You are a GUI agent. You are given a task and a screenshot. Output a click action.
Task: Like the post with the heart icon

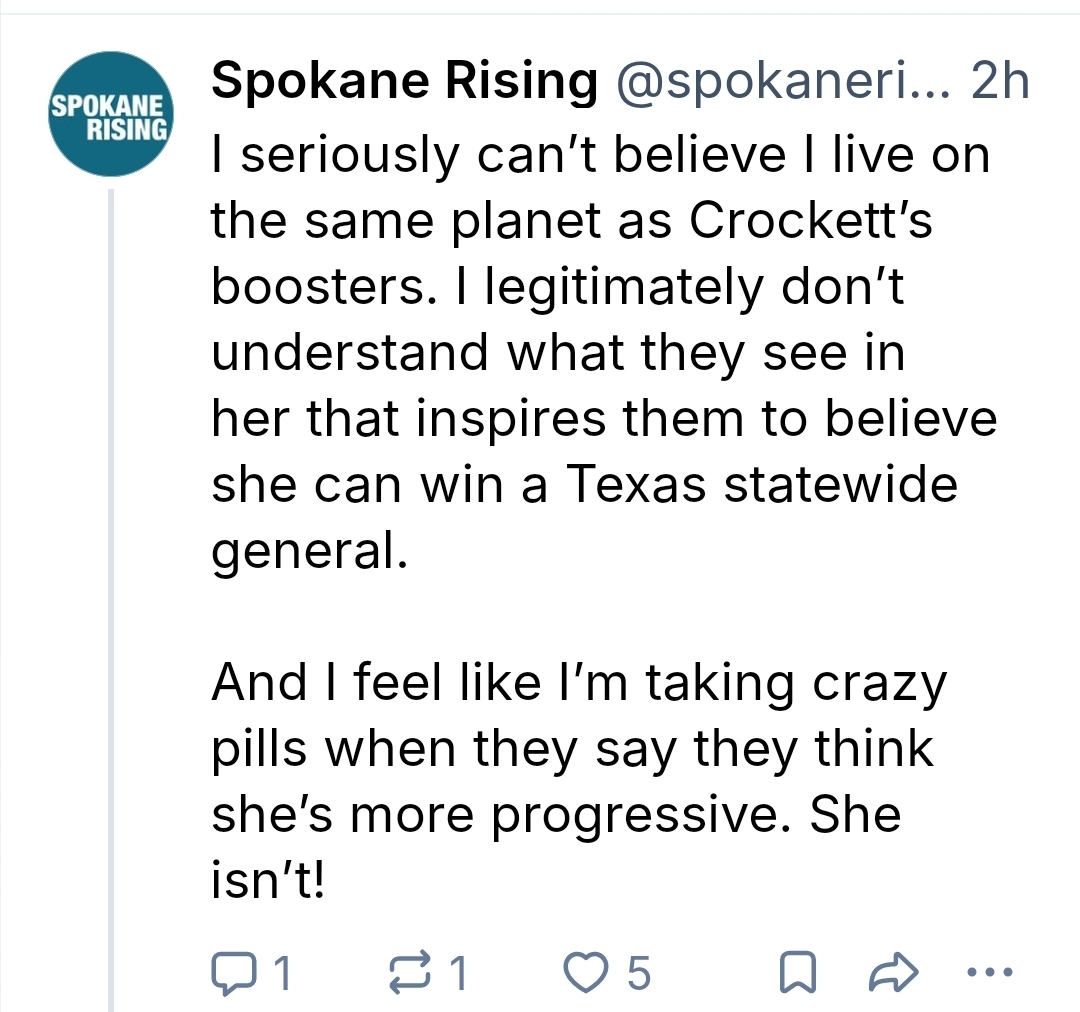coord(586,971)
